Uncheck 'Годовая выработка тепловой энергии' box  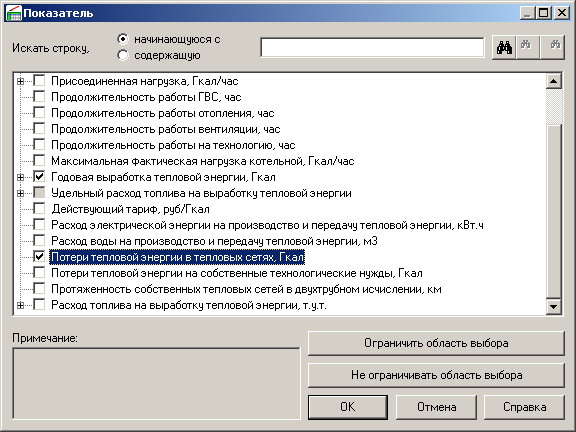point(39,177)
